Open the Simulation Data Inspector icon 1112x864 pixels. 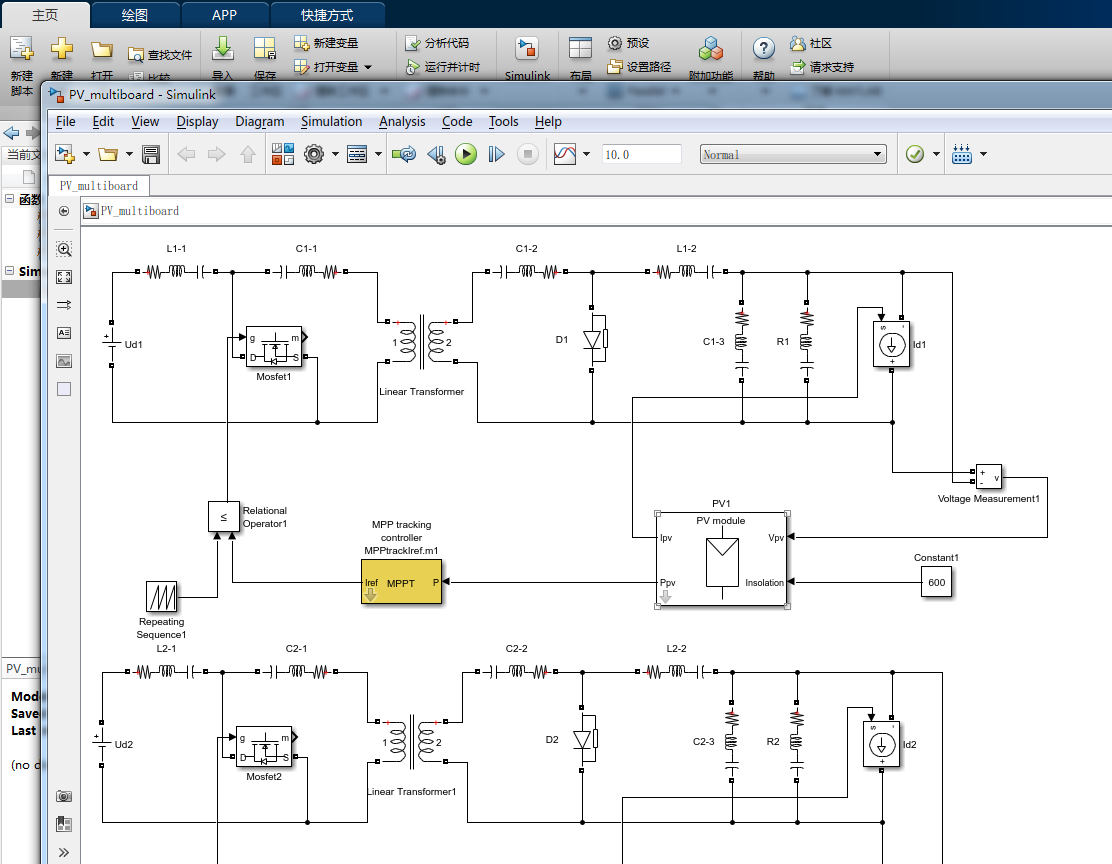(565, 154)
